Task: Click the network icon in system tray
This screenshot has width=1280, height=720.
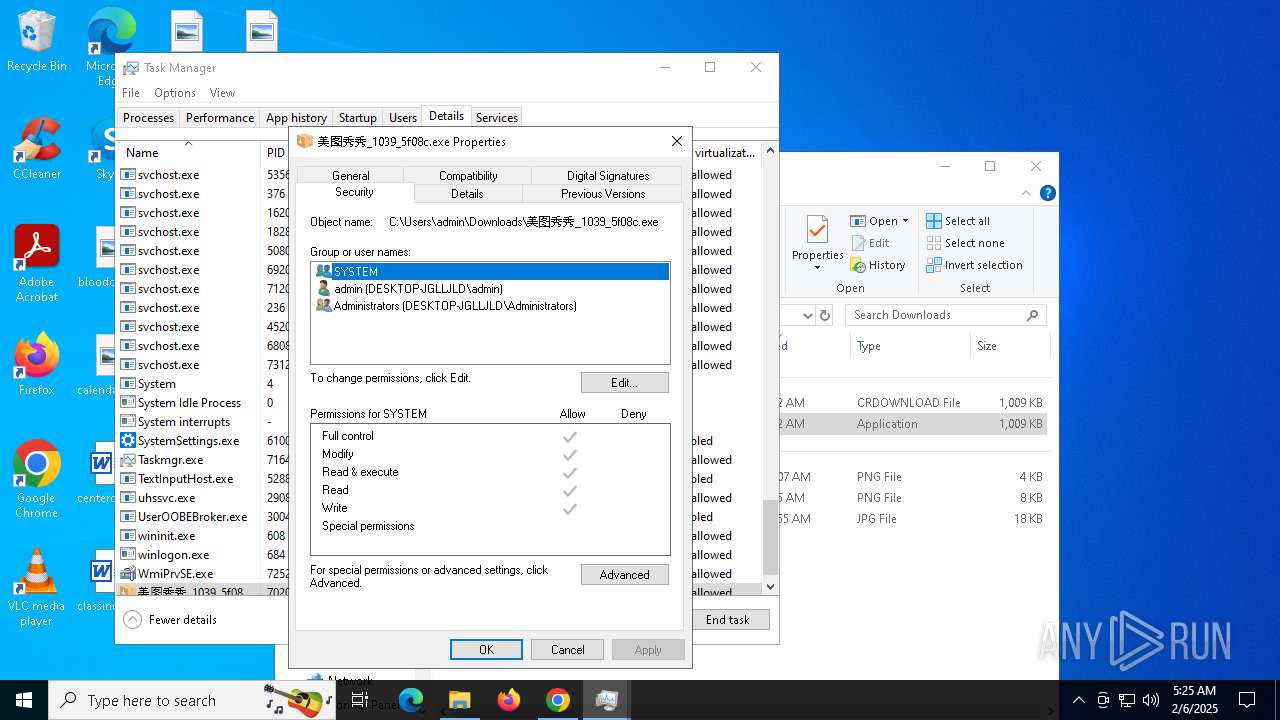Action: coord(1127,700)
